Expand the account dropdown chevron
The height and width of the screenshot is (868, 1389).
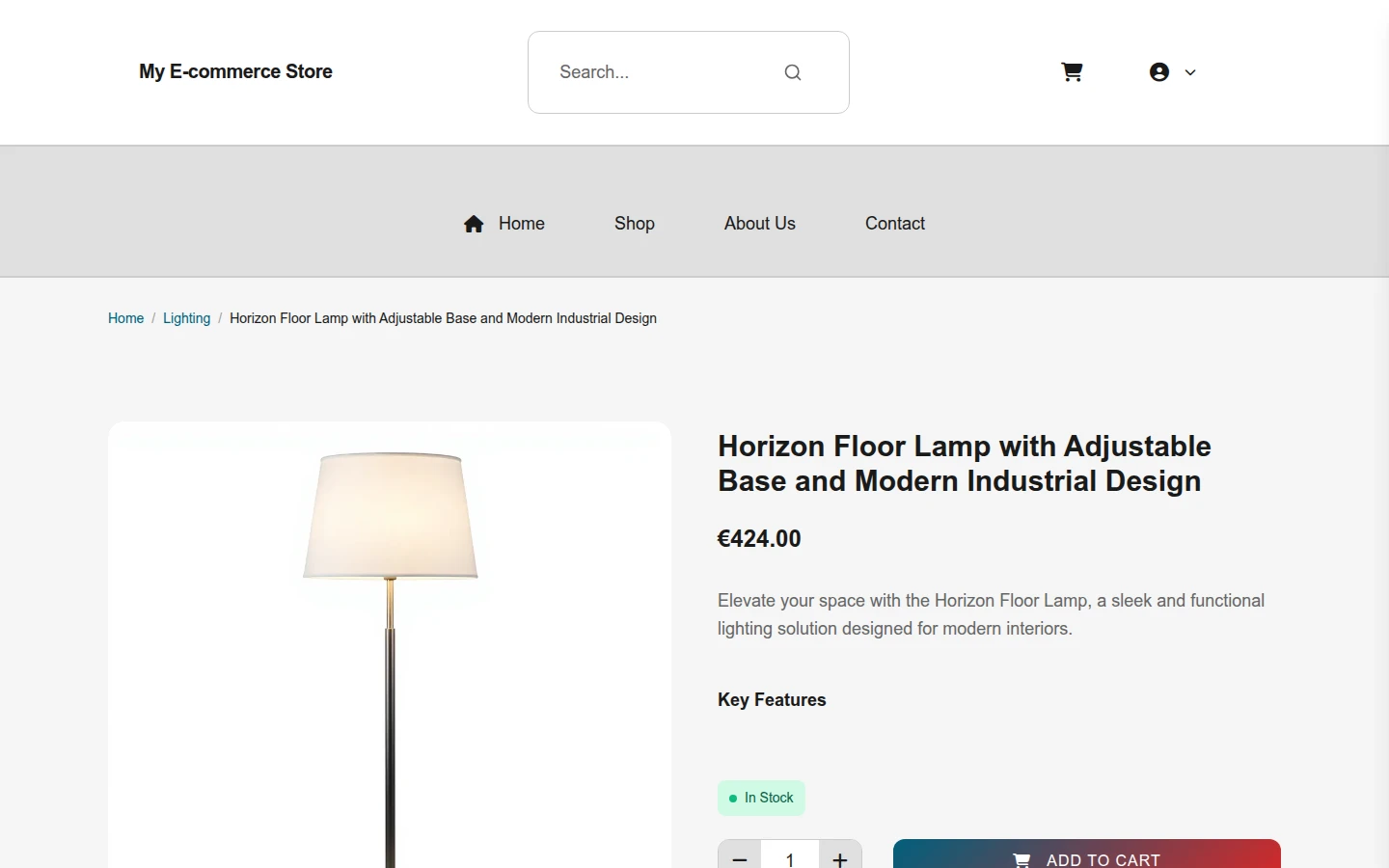(x=1190, y=72)
